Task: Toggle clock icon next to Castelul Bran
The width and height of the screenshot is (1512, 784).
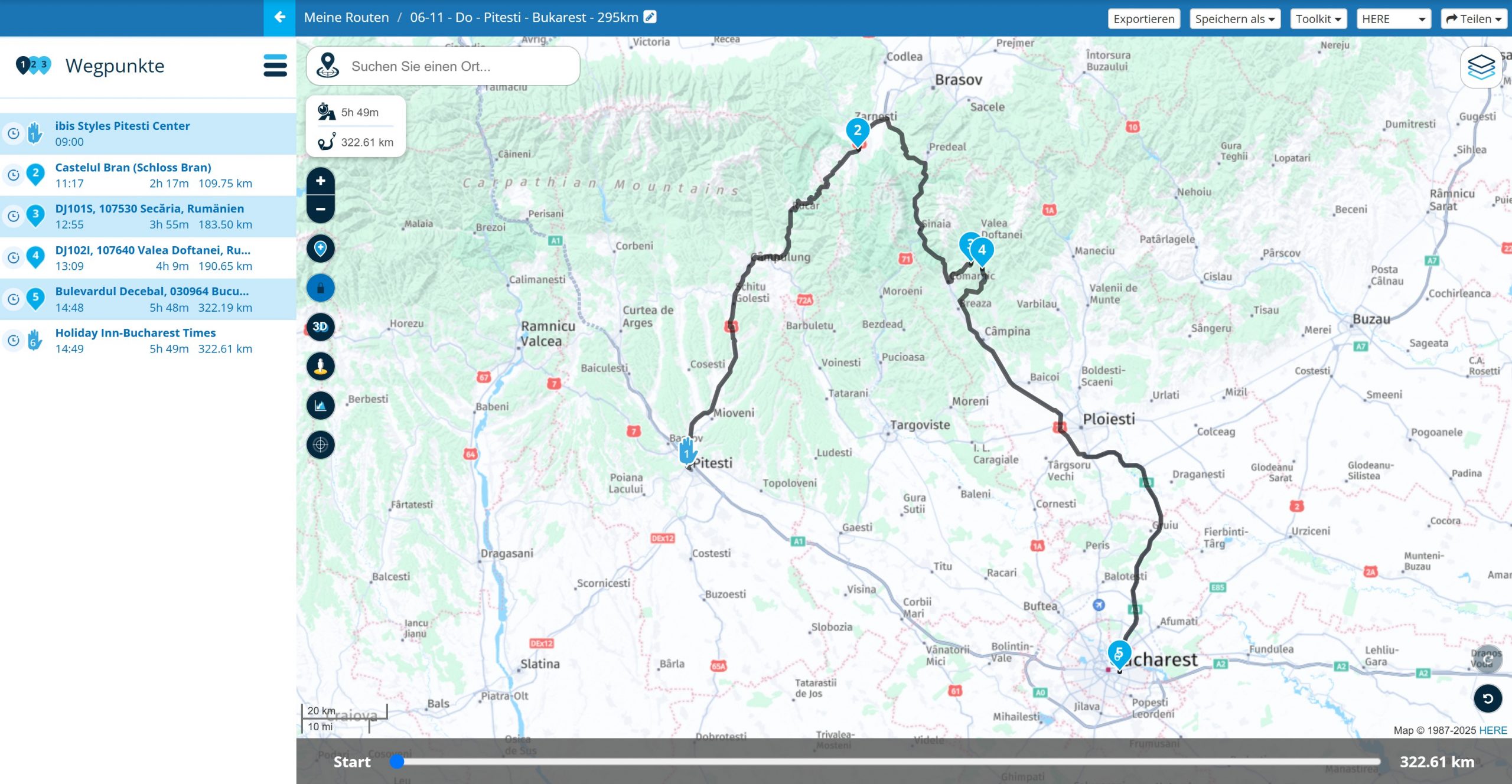Action: pos(13,175)
